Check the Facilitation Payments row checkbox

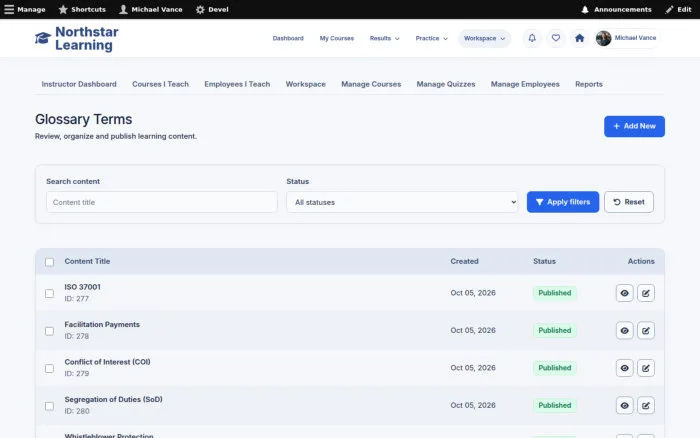click(x=50, y=331)
